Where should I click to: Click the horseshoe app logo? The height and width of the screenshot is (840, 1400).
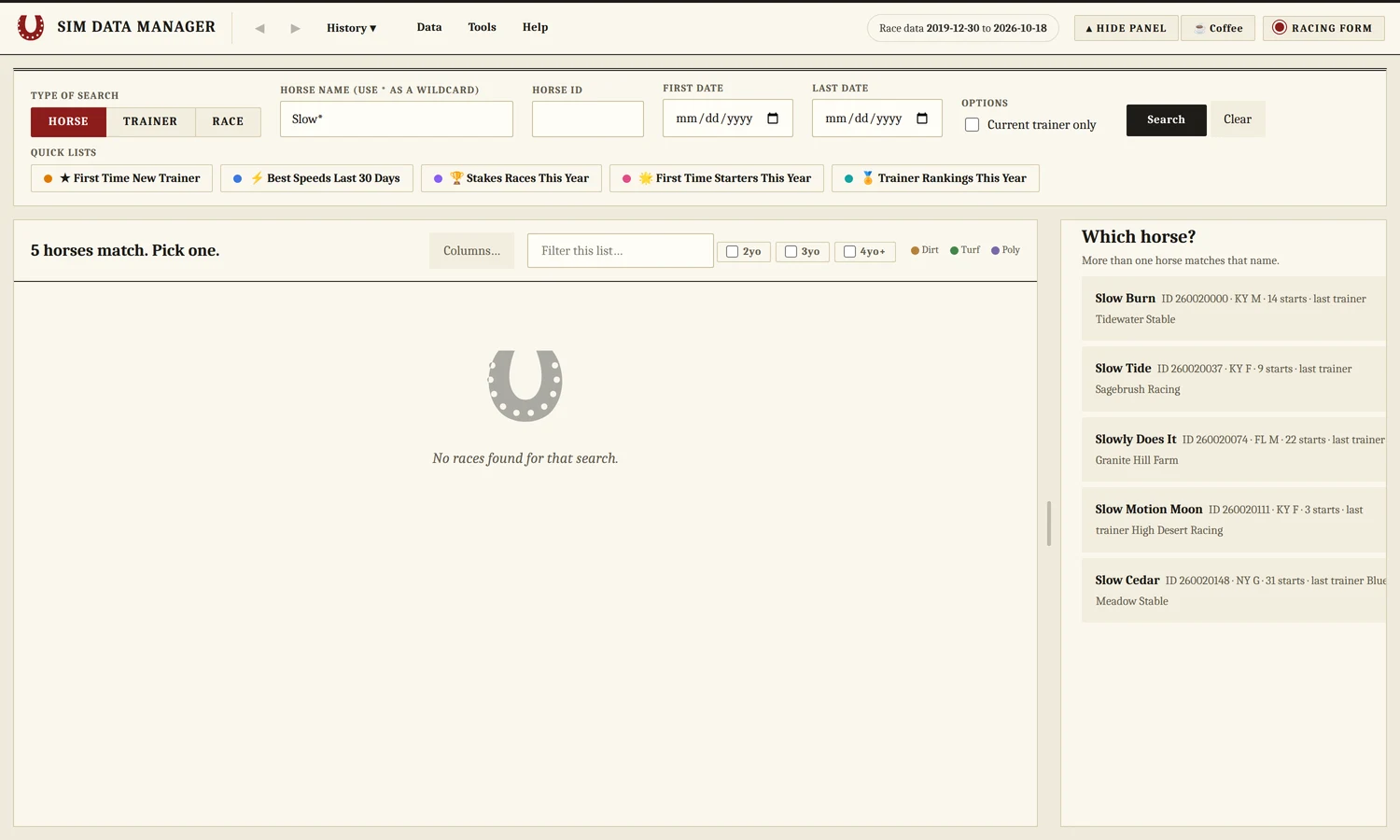[31, 27]
